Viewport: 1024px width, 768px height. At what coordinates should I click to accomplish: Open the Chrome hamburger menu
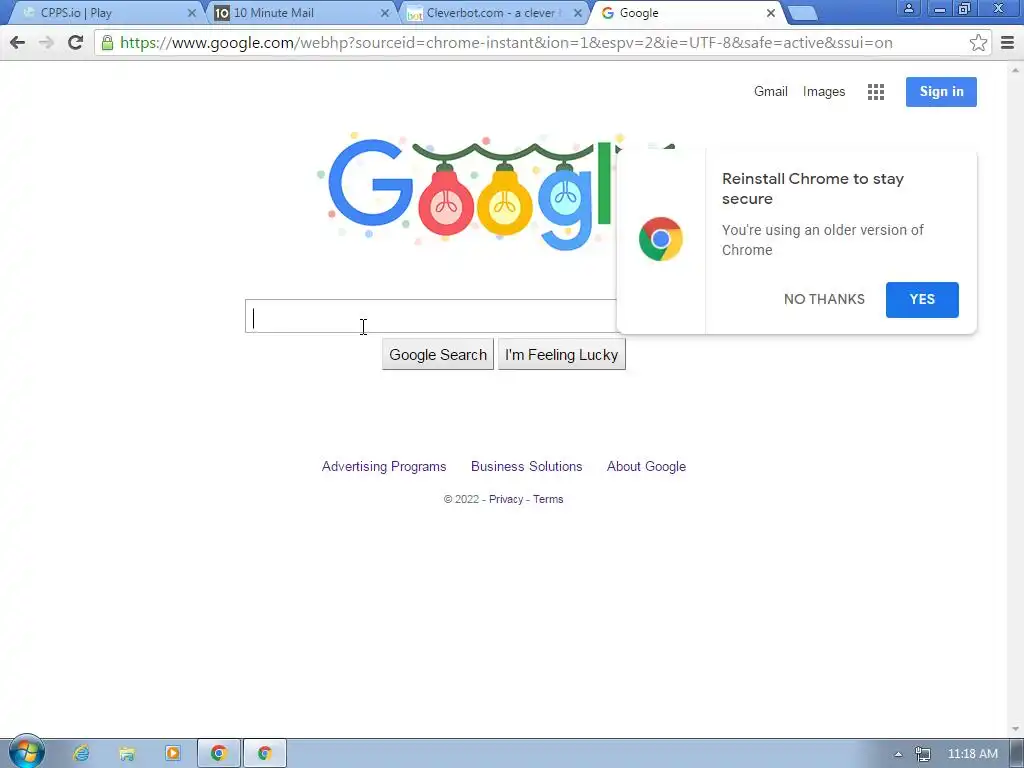pyautogui.click(x=1007, y=43)
